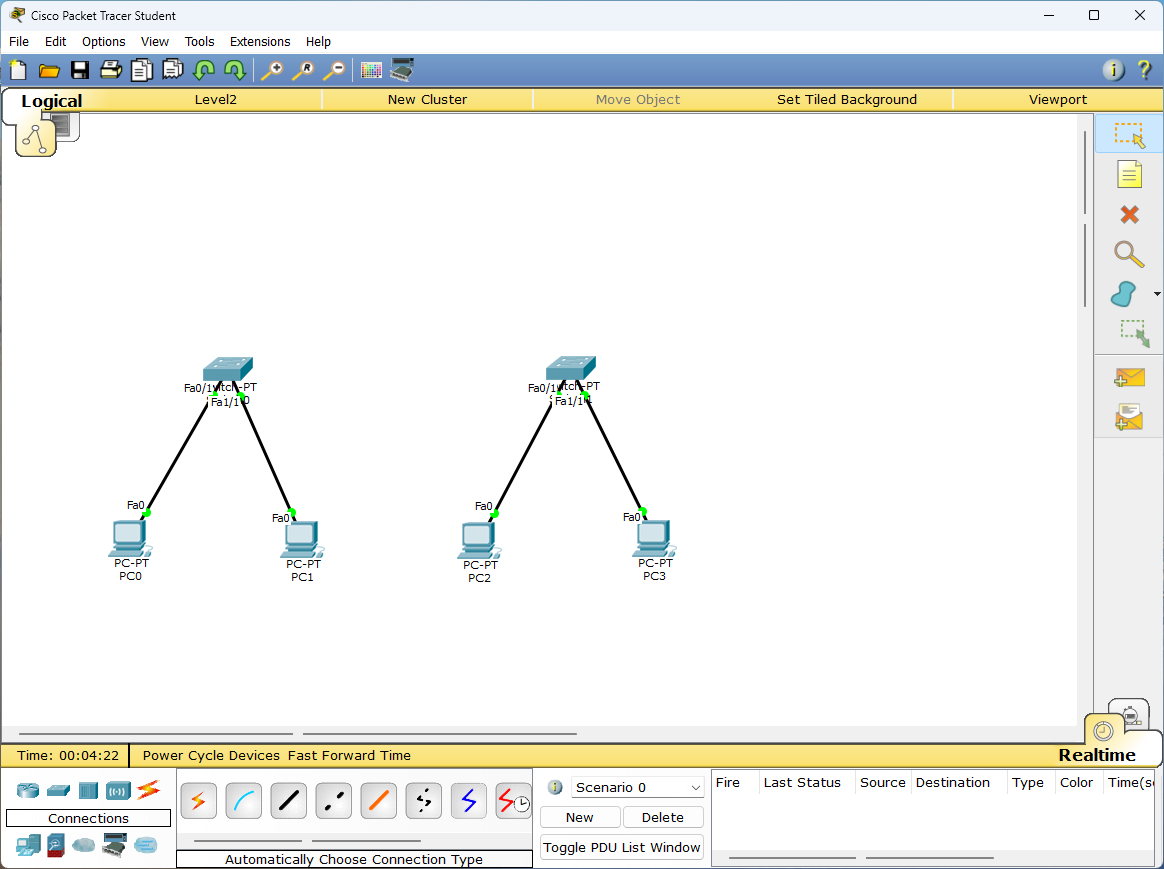Open the Extensions menu

tap(260, 42)
